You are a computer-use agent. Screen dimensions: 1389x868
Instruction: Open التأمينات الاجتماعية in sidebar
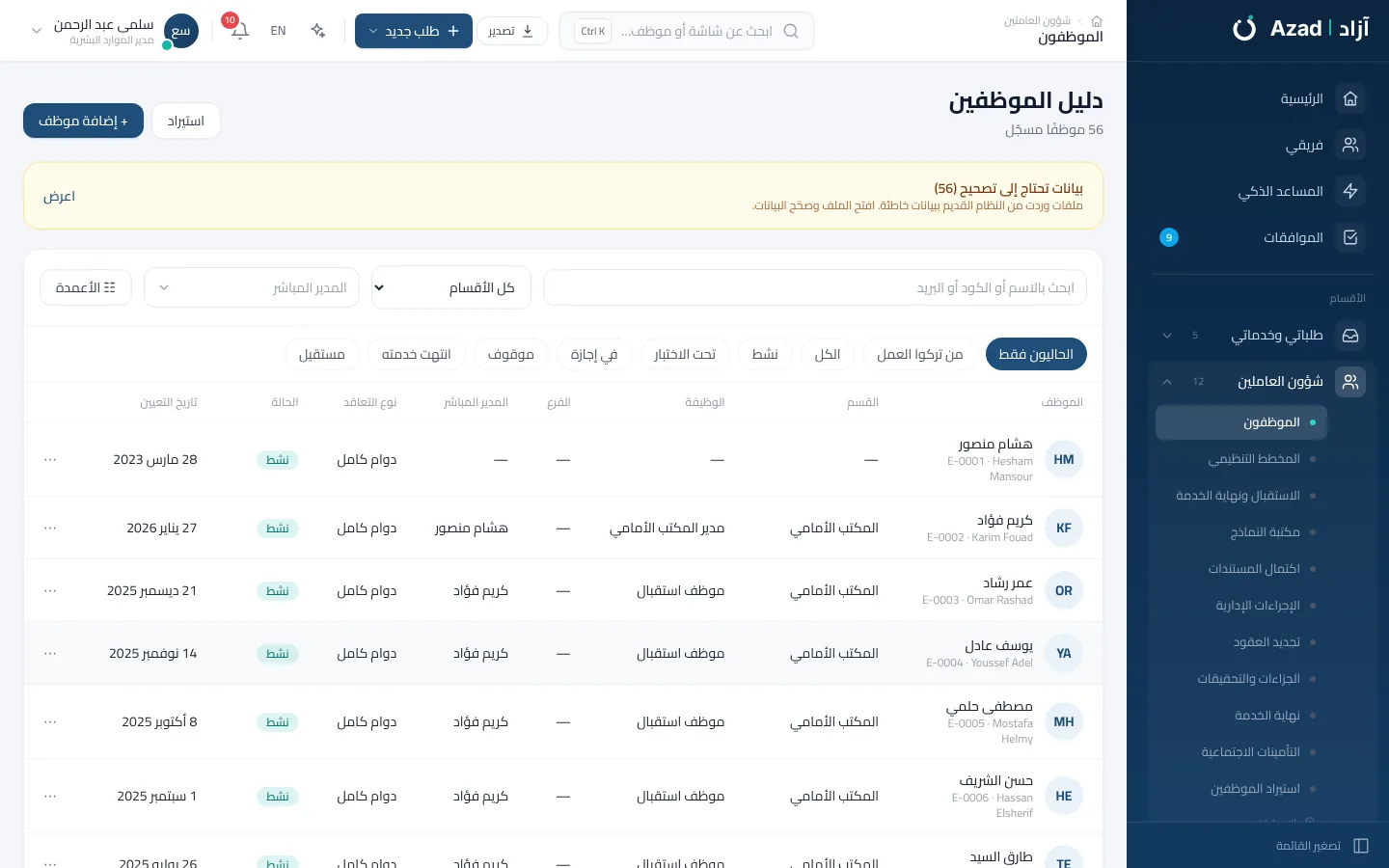point(1250,752)
